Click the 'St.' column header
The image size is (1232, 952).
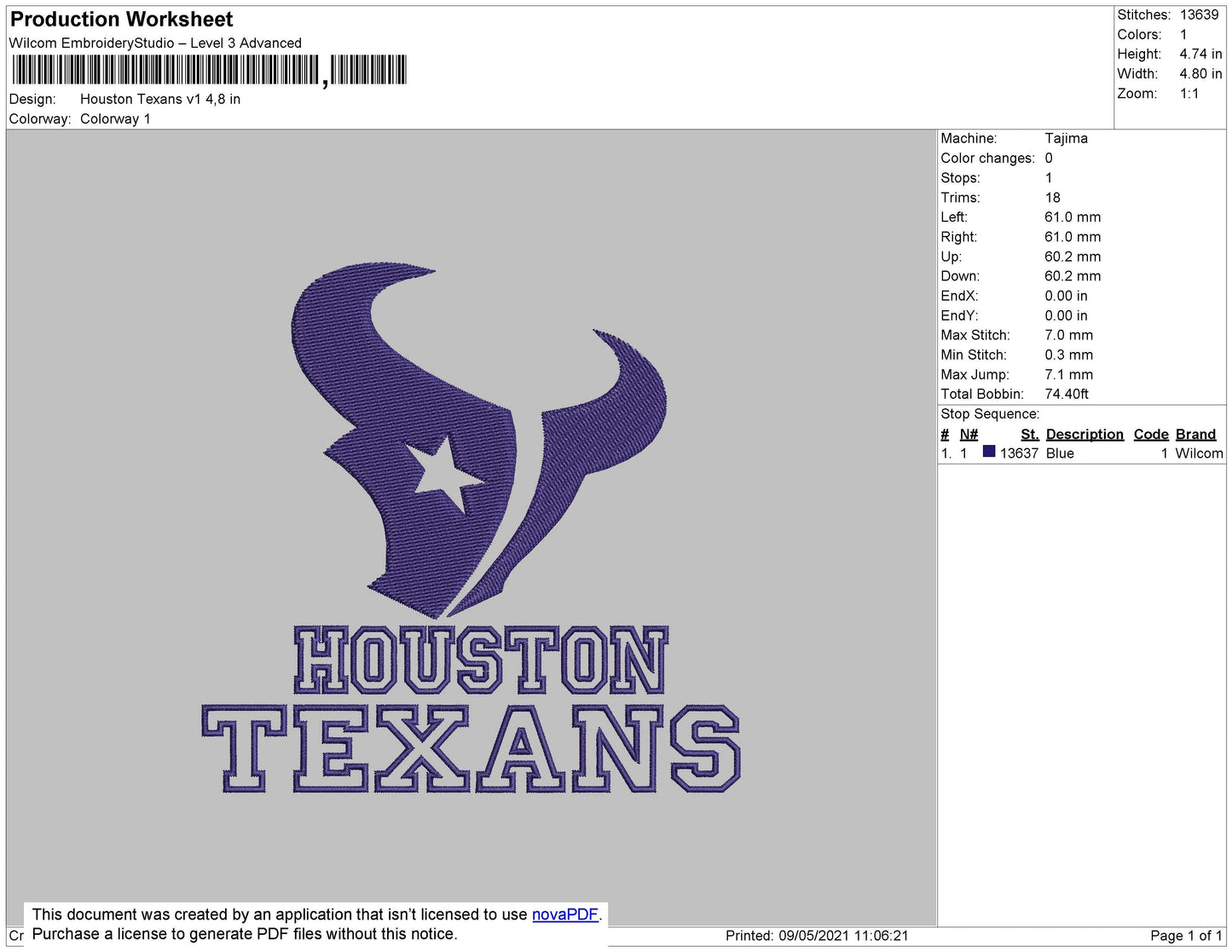pyautogui.click(x=1029, y=434)
